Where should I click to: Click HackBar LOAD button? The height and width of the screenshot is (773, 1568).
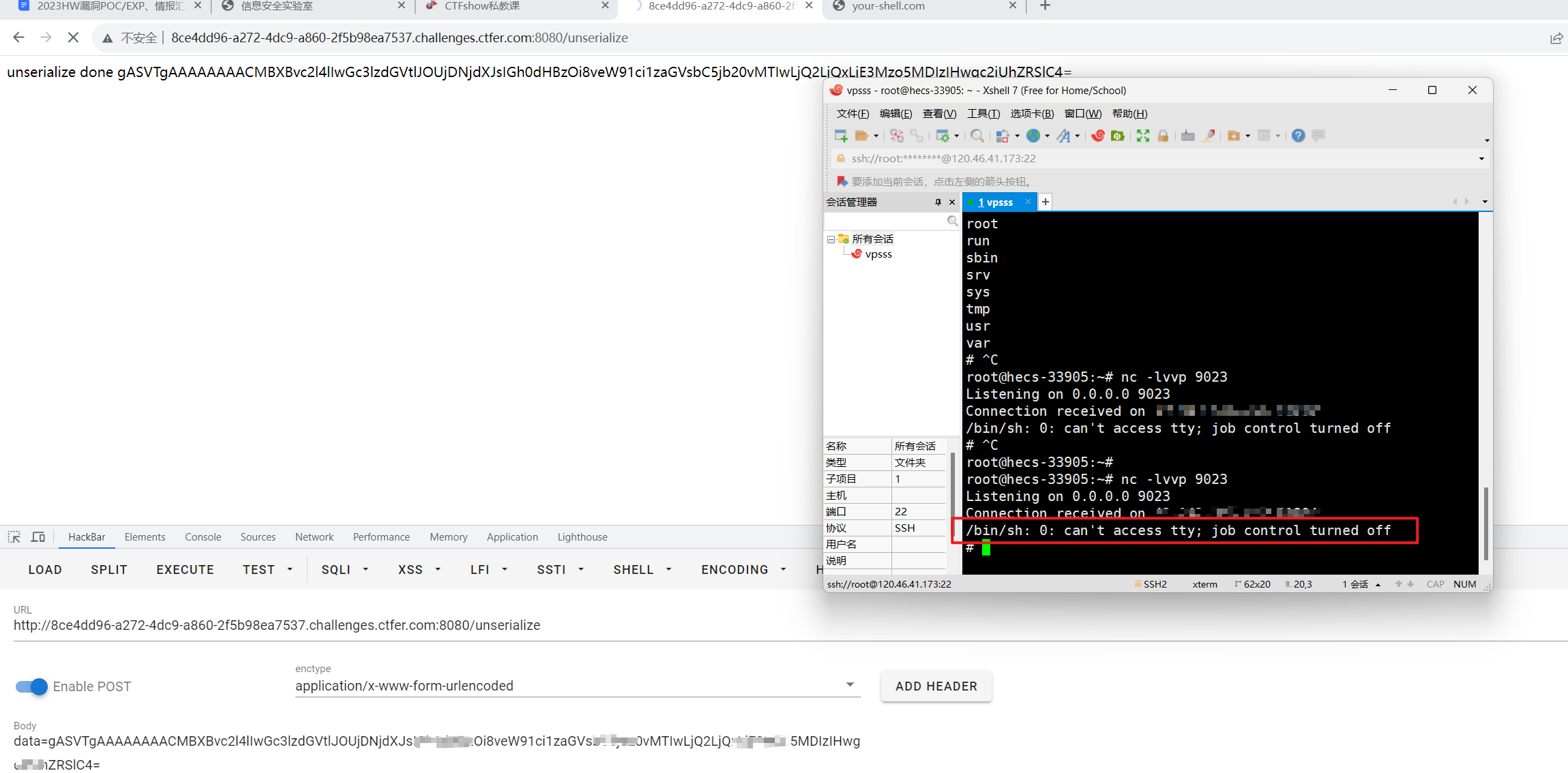(45, 569)
